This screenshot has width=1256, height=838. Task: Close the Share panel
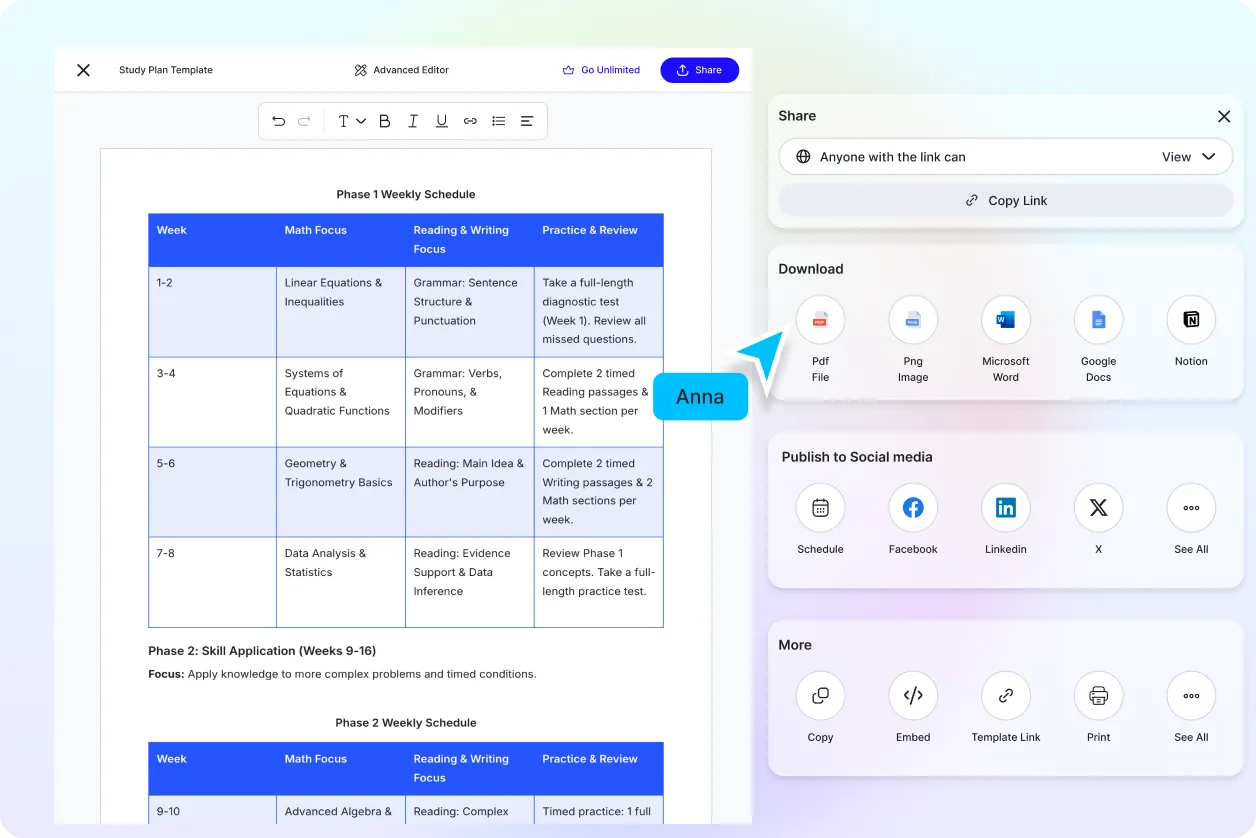1224,116
